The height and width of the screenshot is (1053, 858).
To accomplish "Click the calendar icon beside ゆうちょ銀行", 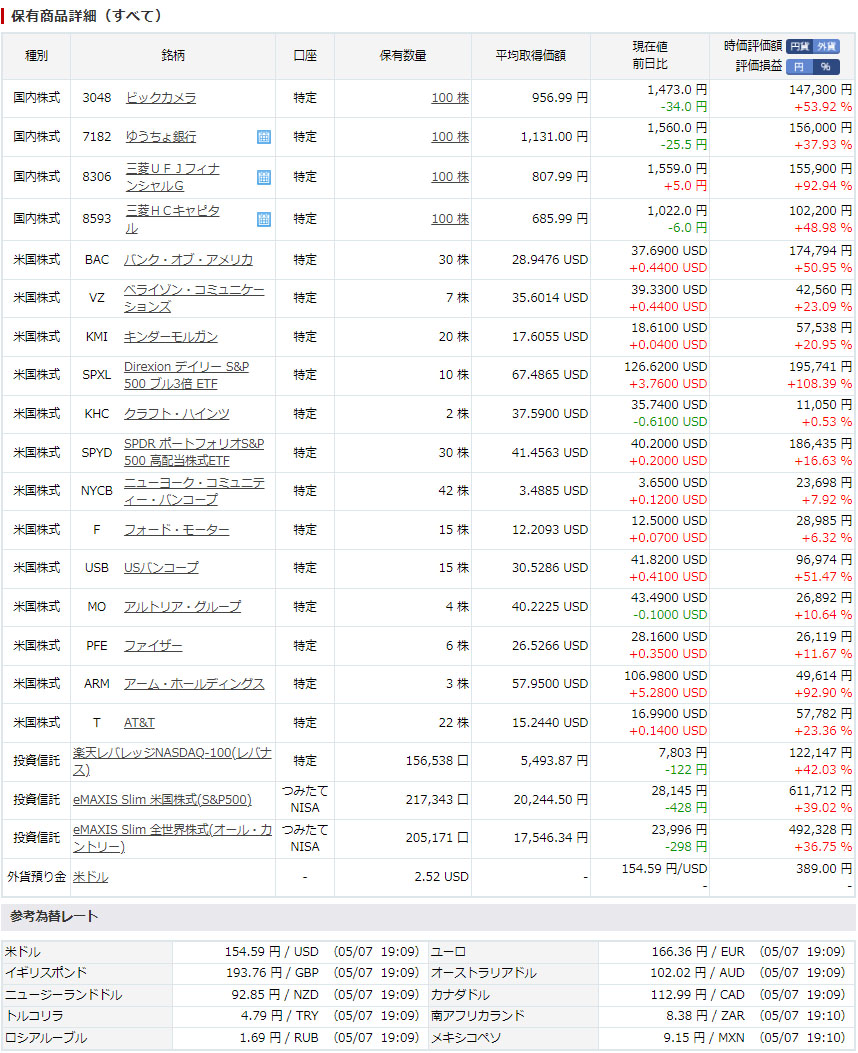I will click(x=264, y=137).
